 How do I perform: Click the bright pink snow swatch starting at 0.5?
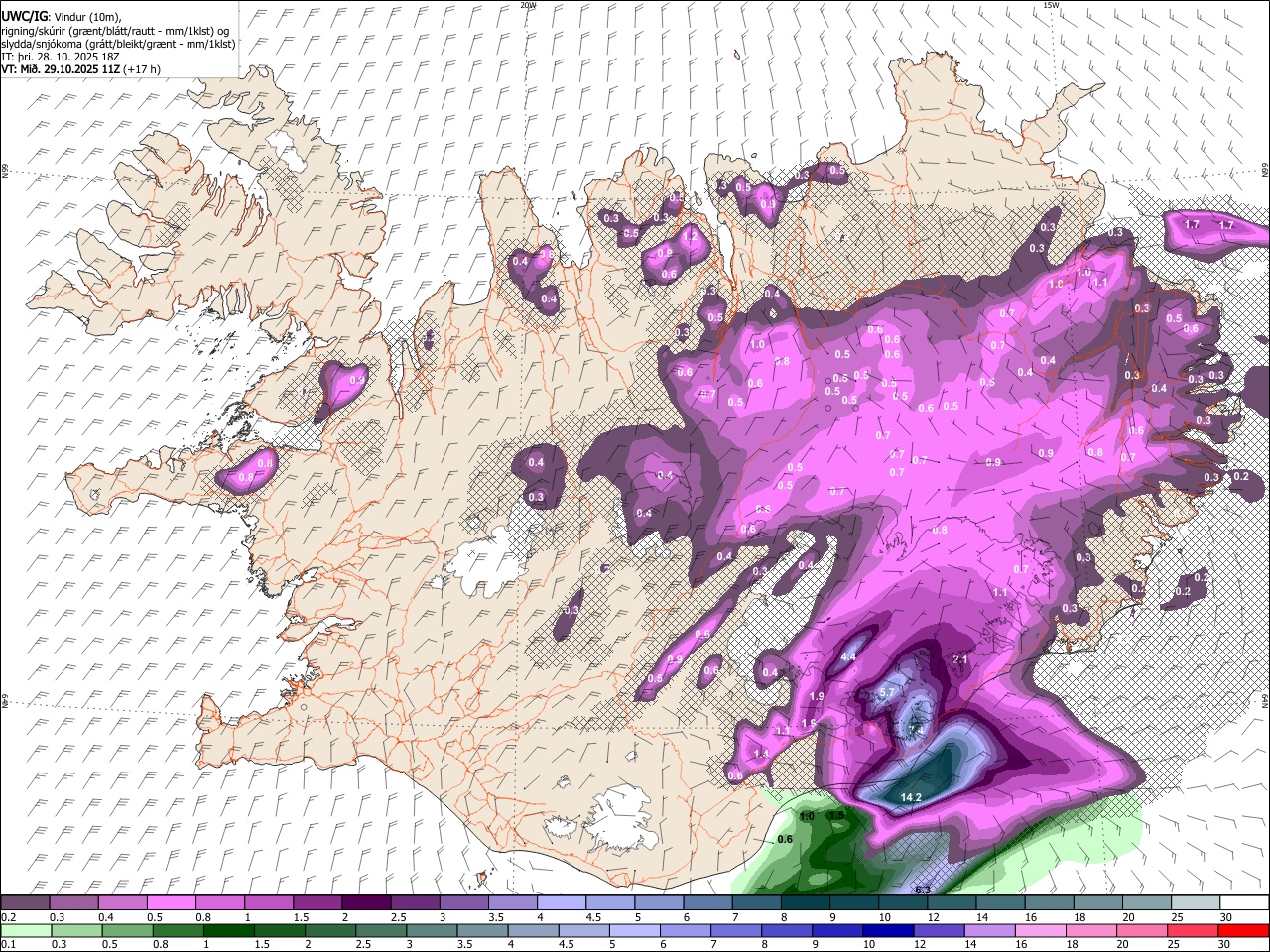pos(171,903)
